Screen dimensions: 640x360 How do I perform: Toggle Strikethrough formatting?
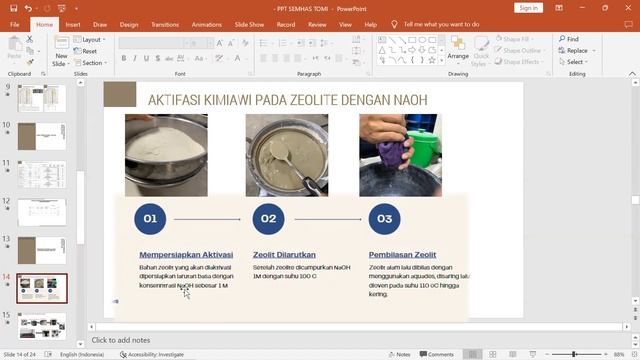tap(169, 58)
